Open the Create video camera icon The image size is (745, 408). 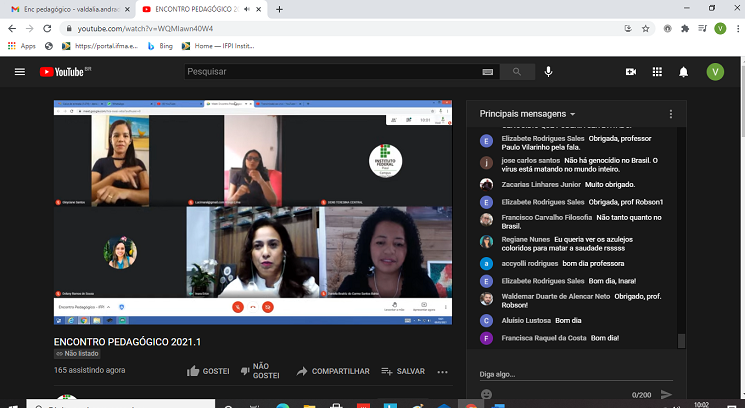630,72
